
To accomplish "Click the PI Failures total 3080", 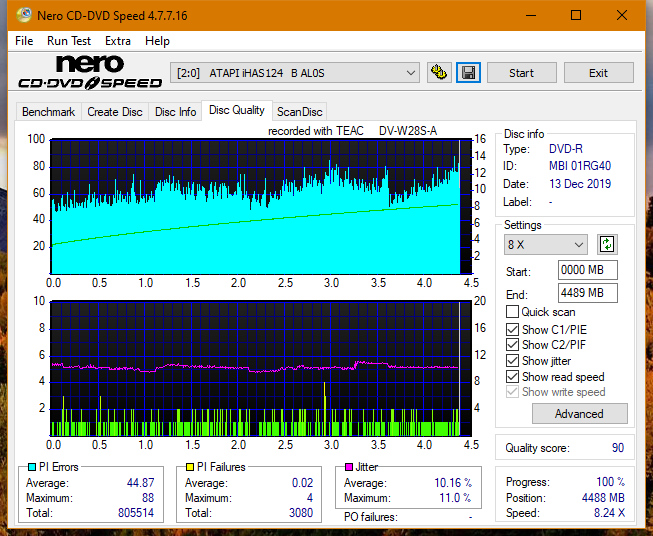I will pos(301,513).
